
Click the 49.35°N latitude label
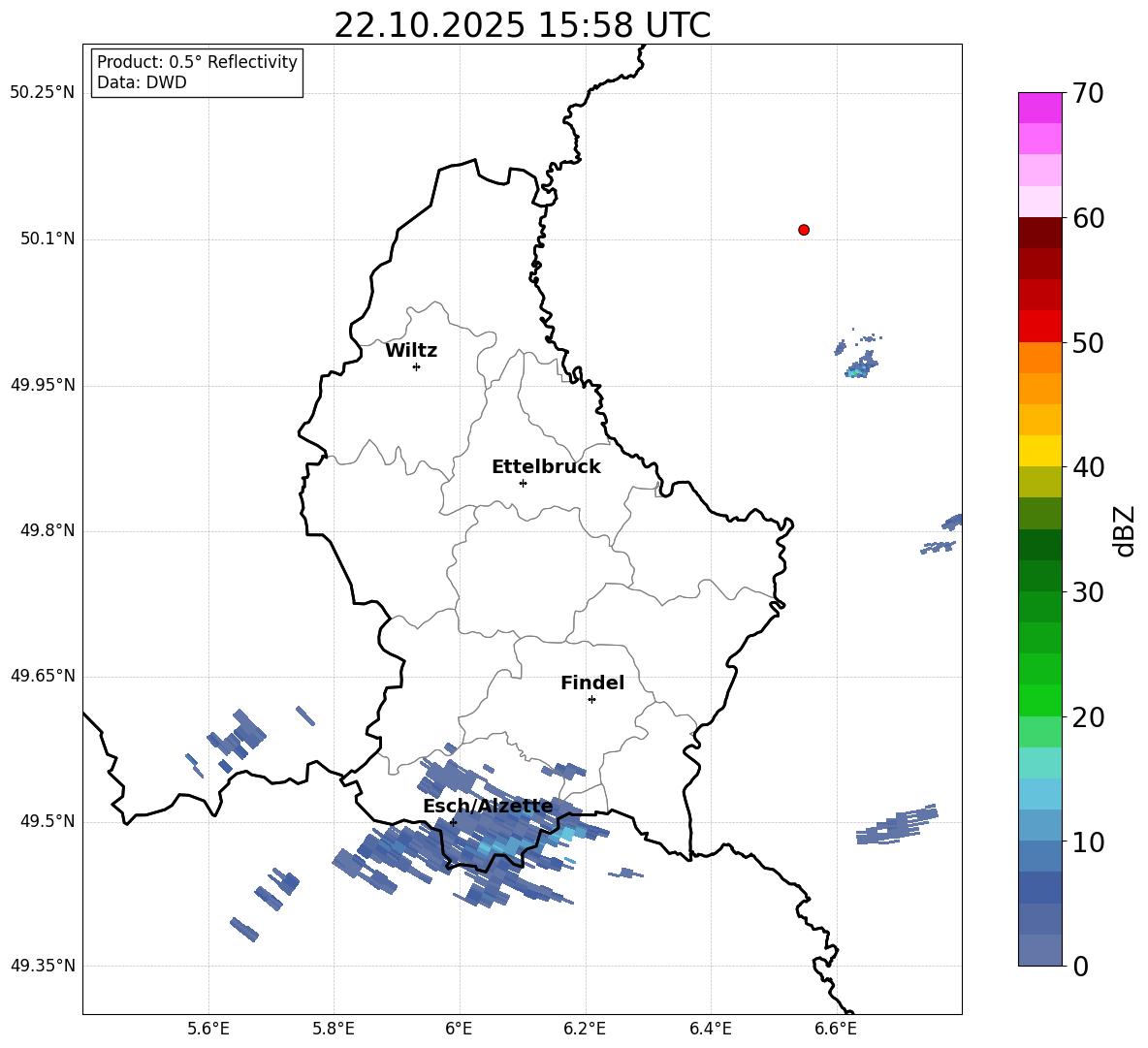click(43, 966)
